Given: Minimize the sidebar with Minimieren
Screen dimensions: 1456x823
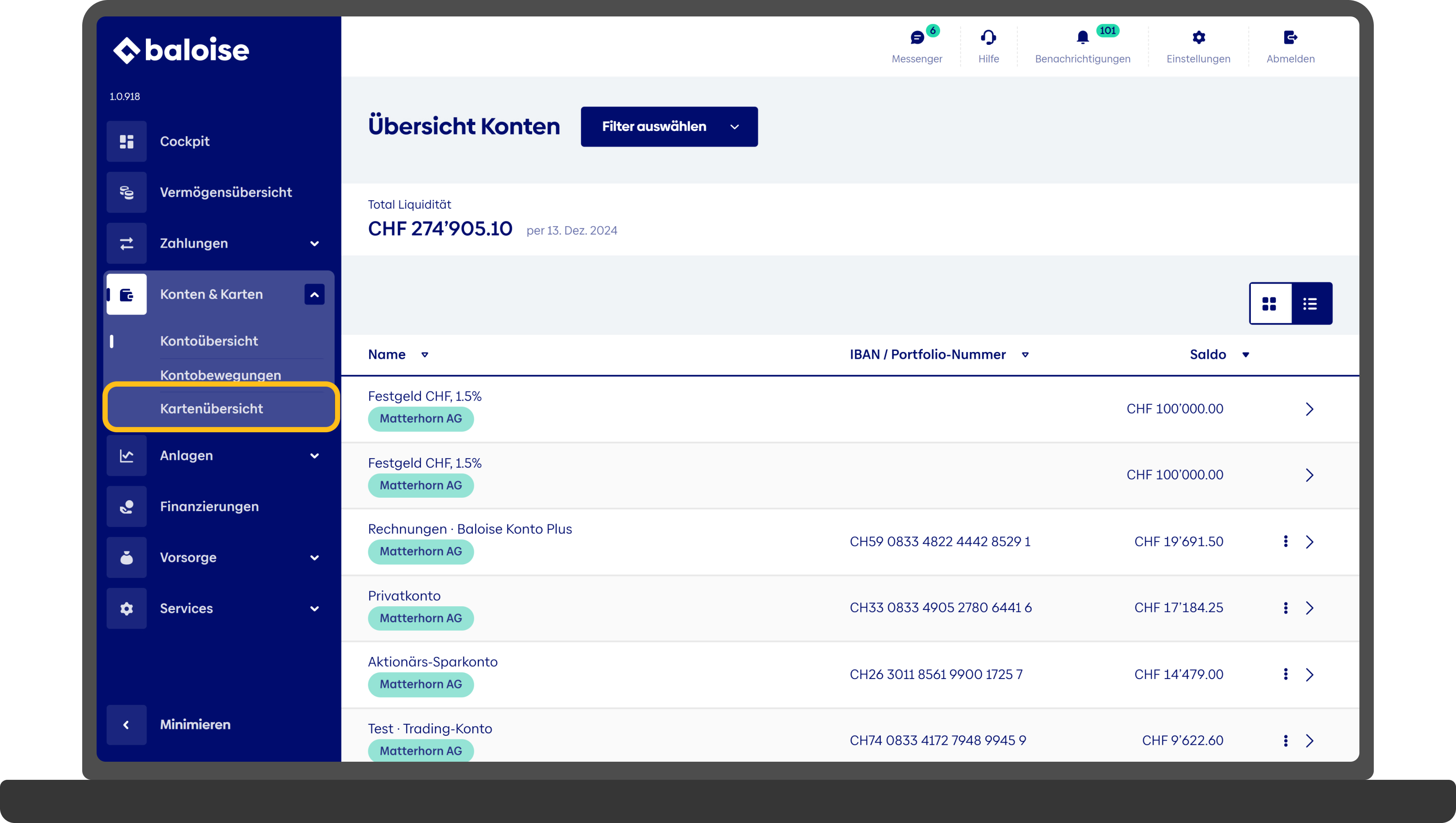Looking at the screenshot, I should pos(127,725).
